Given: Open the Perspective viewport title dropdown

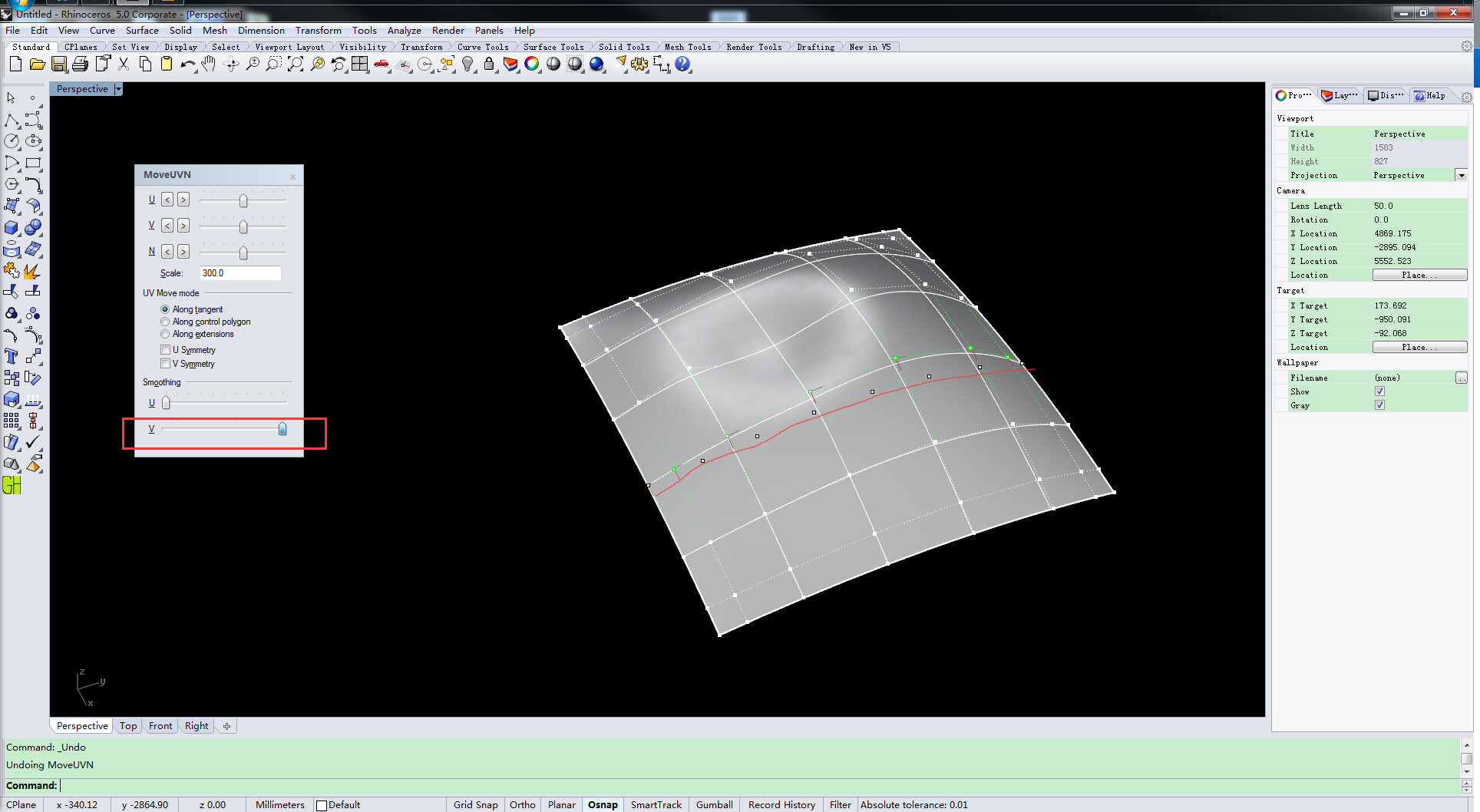Looking at the screenshot, I should click(x=118, y=89).
